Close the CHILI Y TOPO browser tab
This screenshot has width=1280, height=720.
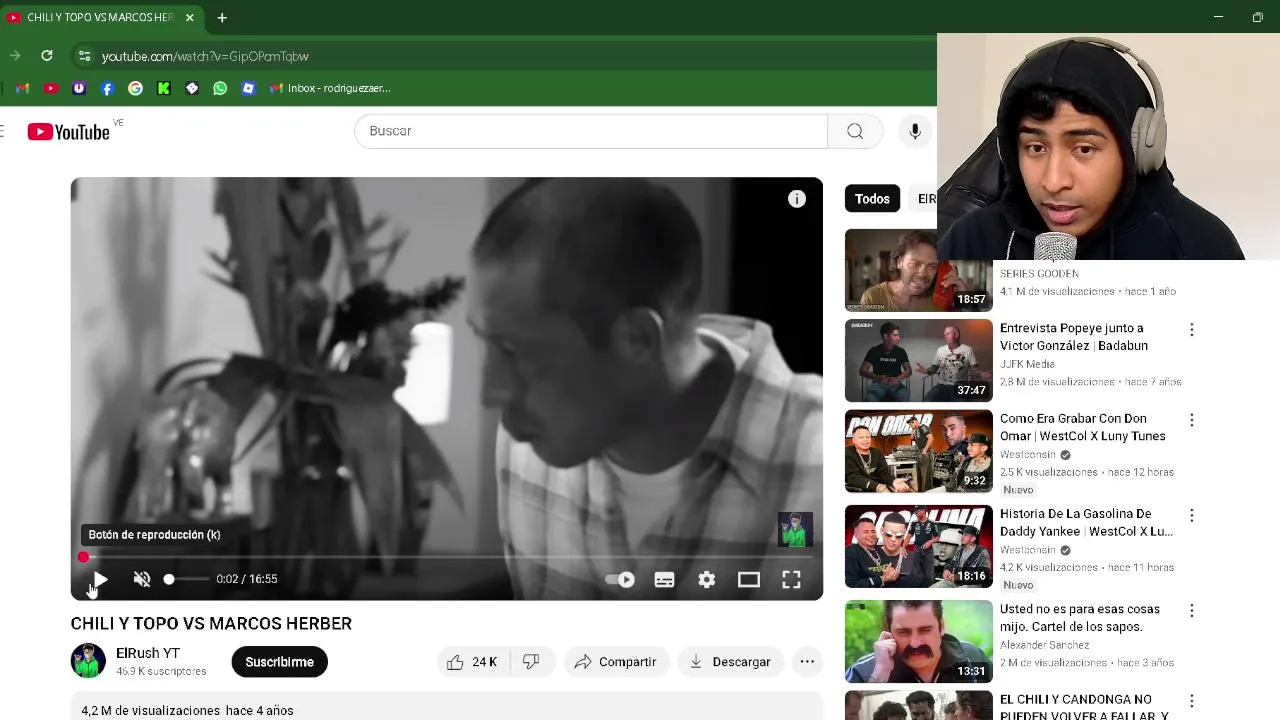point(190,17)
